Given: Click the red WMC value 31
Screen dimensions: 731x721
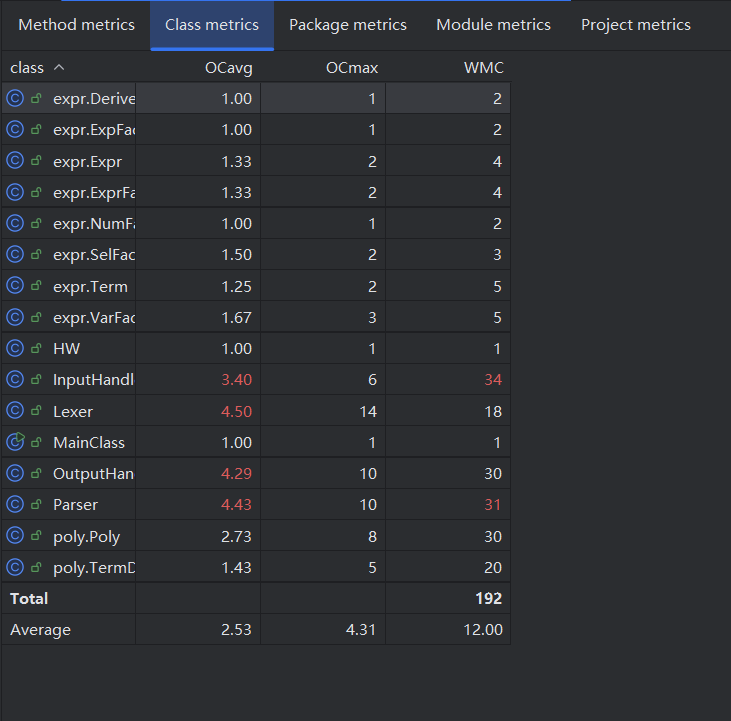Looking at the screenshot, I should (493, 505).
